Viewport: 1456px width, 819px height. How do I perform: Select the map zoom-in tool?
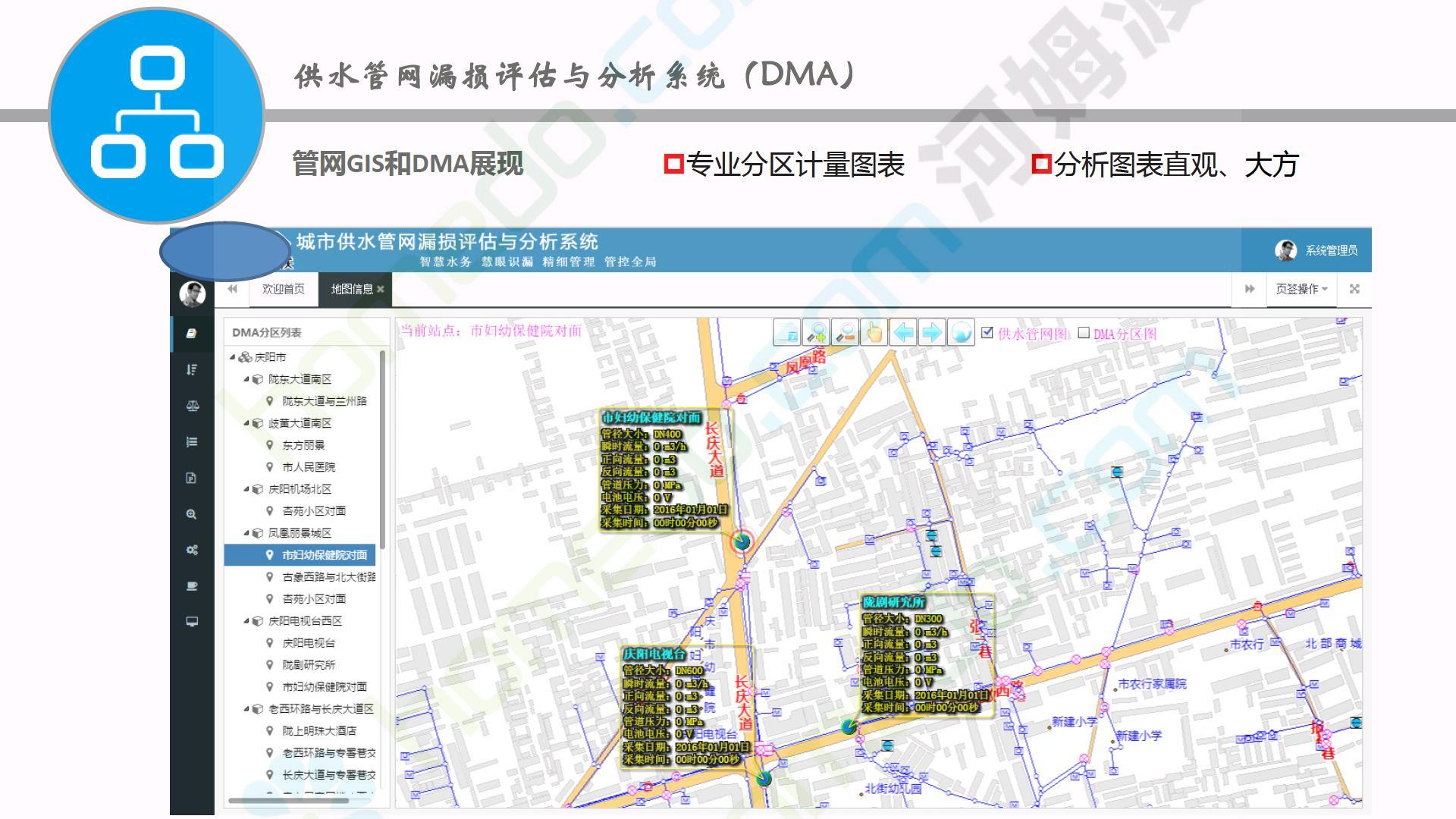tap(816, 332)
